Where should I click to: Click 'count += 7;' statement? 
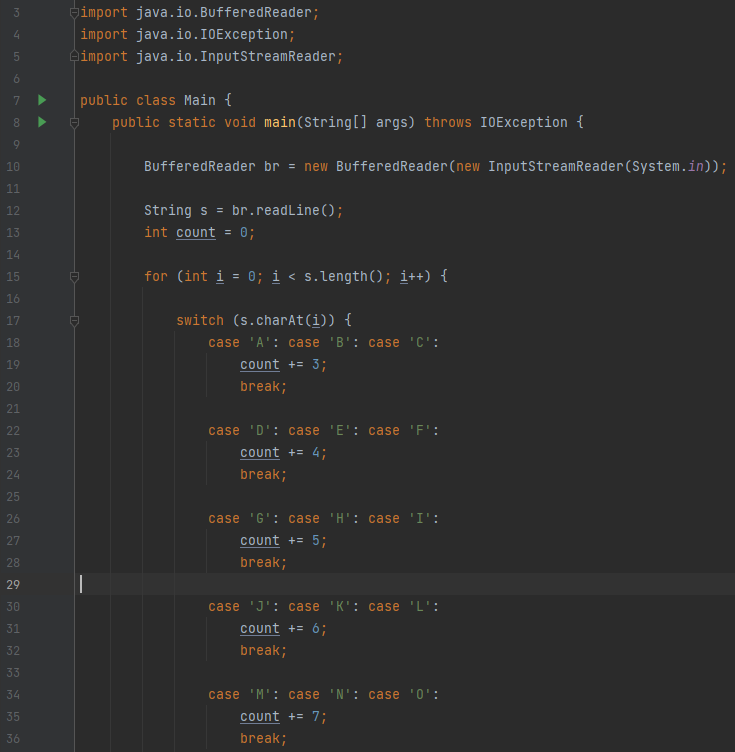click(283, 717)
